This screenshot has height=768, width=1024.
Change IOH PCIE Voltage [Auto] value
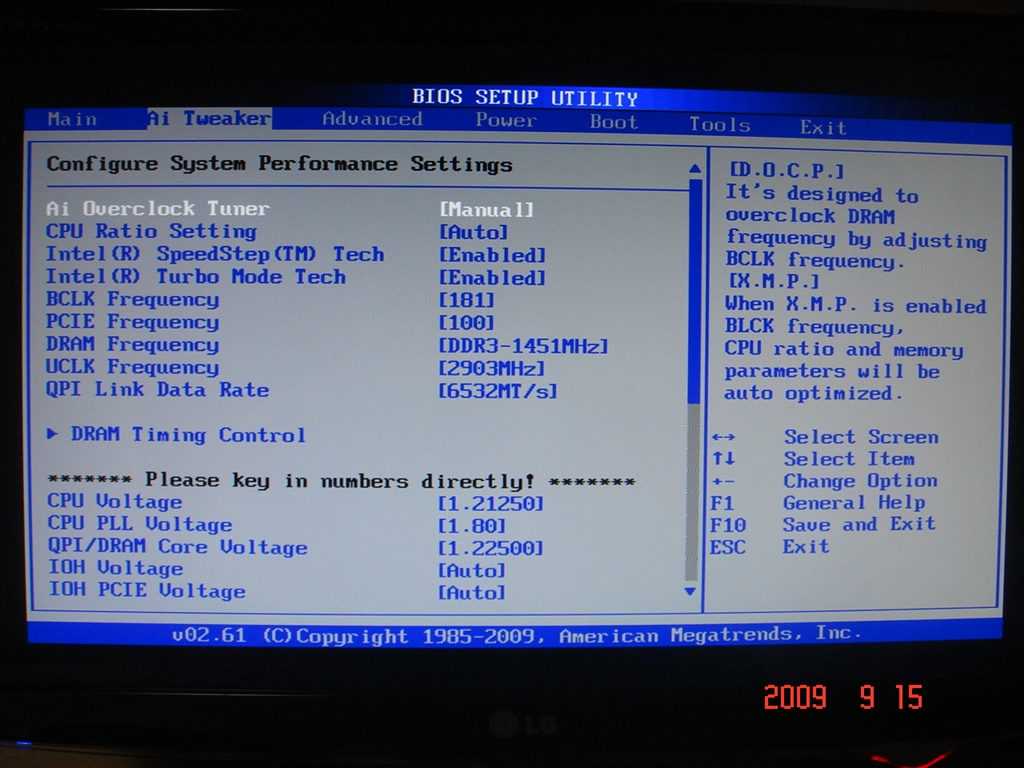coord(472,593)
